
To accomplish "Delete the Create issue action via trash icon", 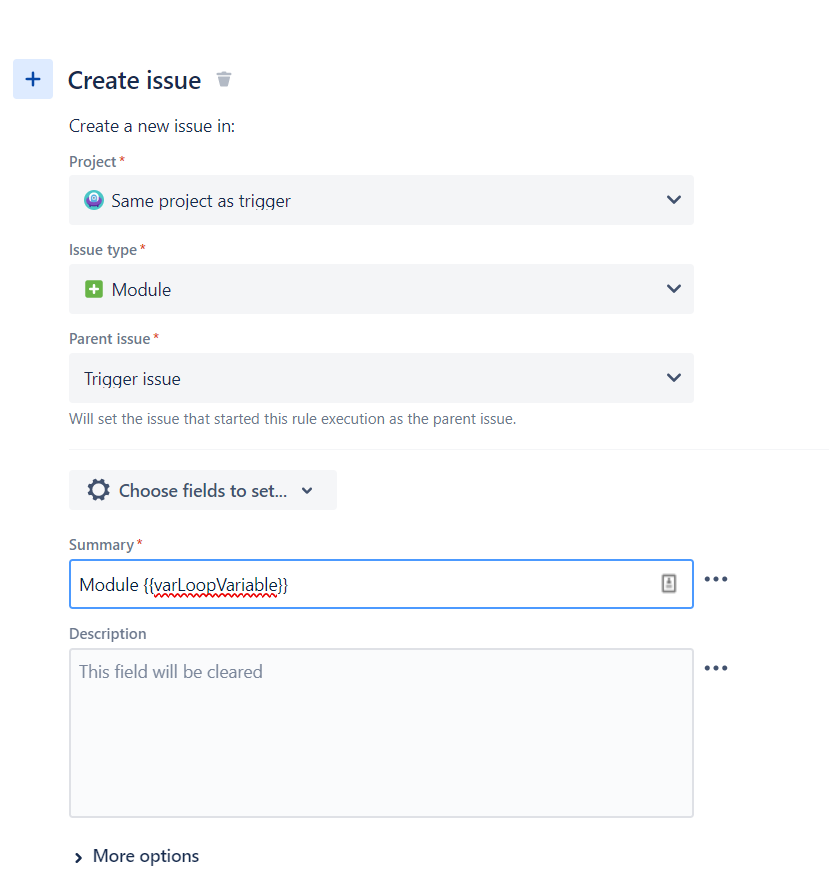I will coord(224,80).
